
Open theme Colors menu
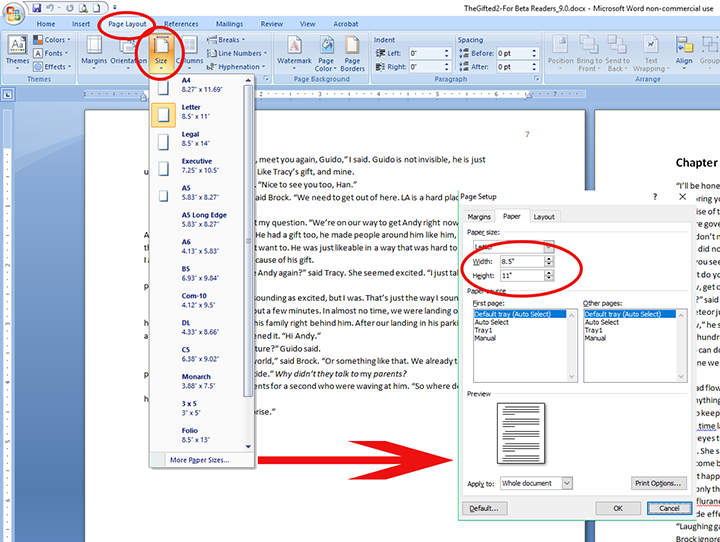pos(52,40)
